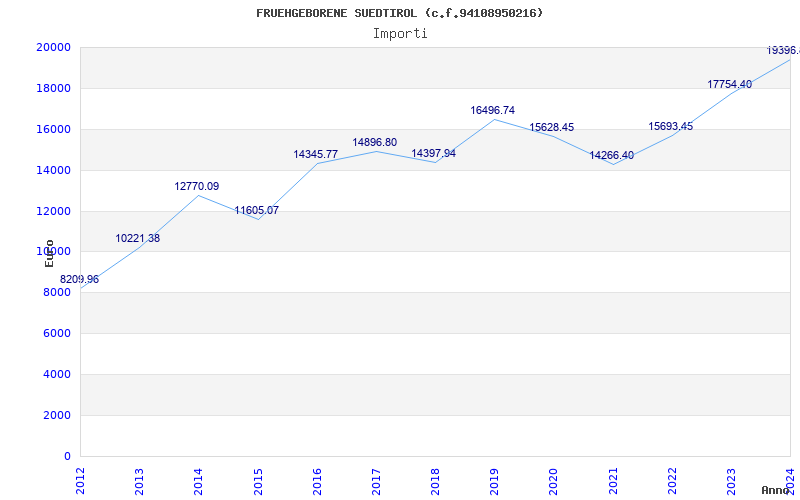
Task: Click the 2019 x-axis label
Action: [x=494, y=481]
